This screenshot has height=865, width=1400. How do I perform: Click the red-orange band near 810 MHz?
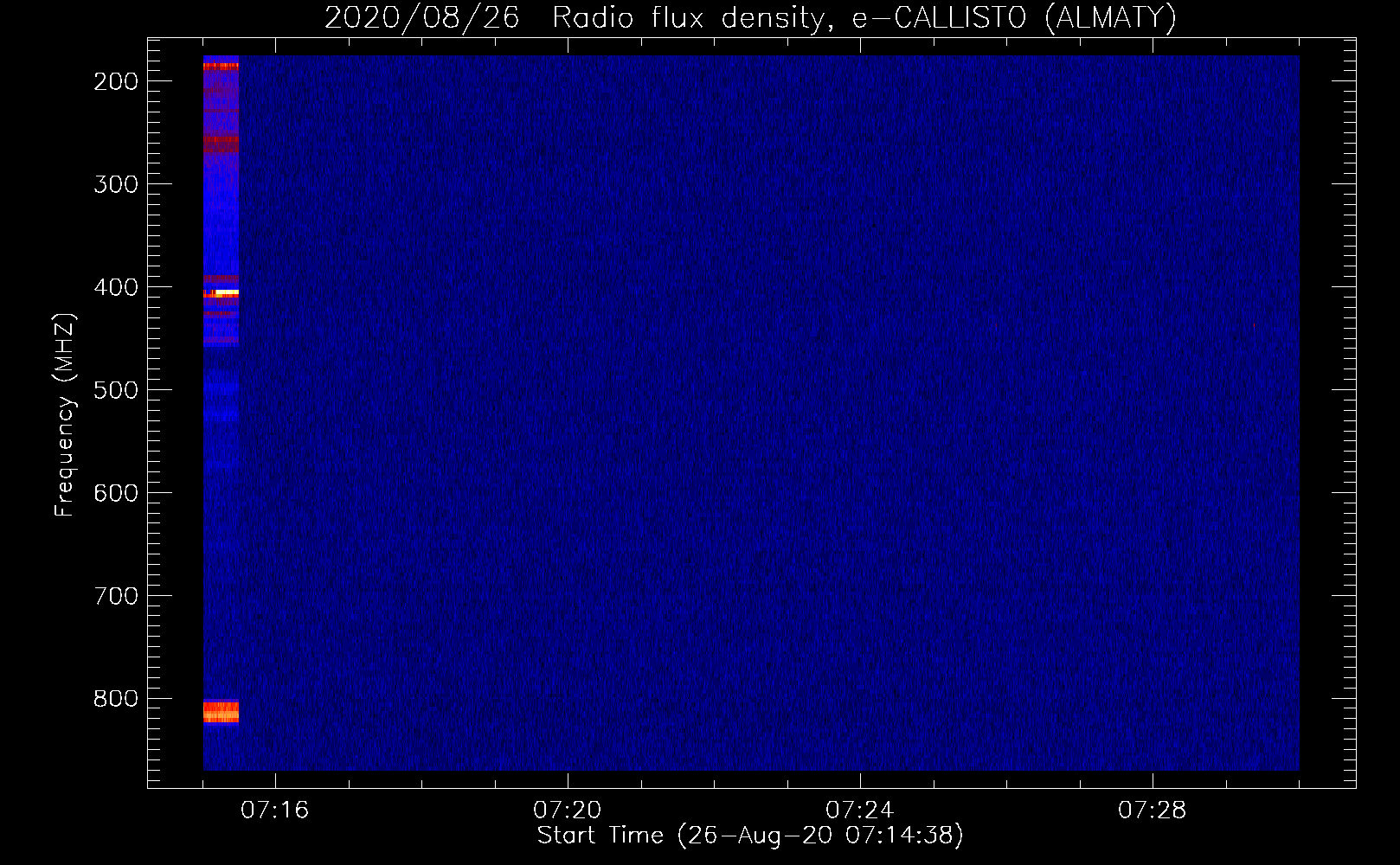pos(221,712)
